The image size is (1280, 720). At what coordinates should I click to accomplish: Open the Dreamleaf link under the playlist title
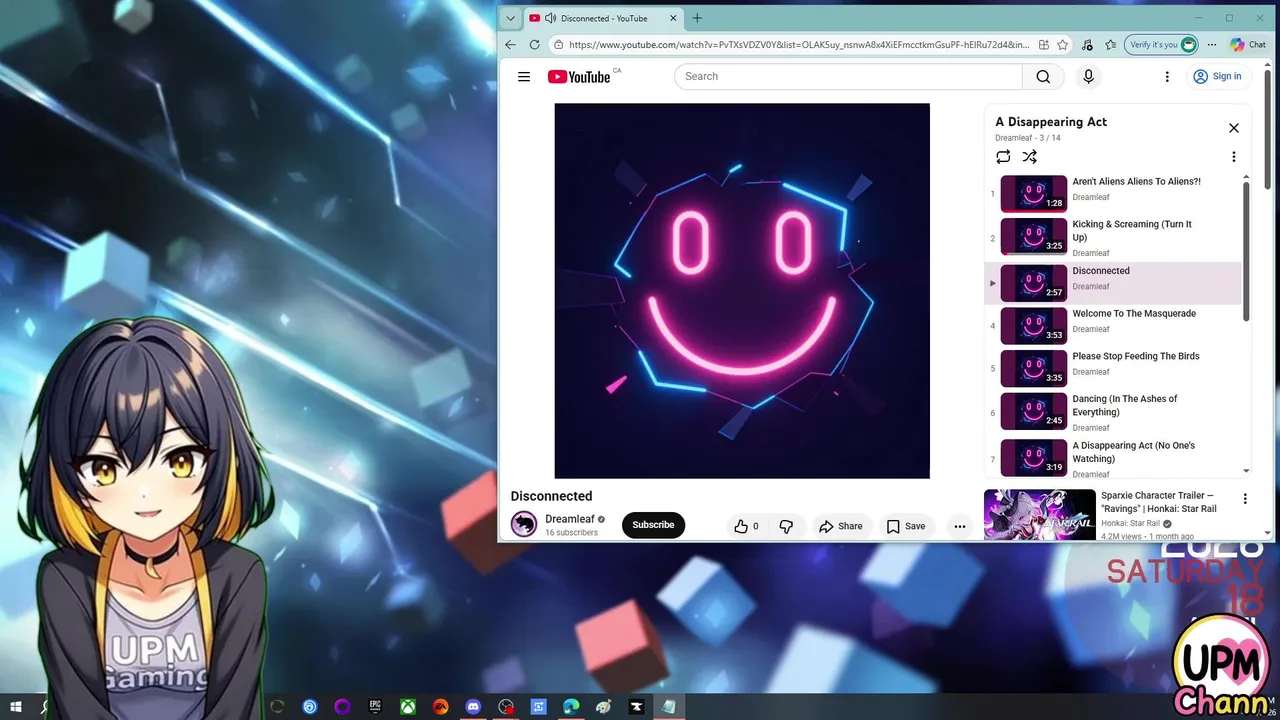1013,138
